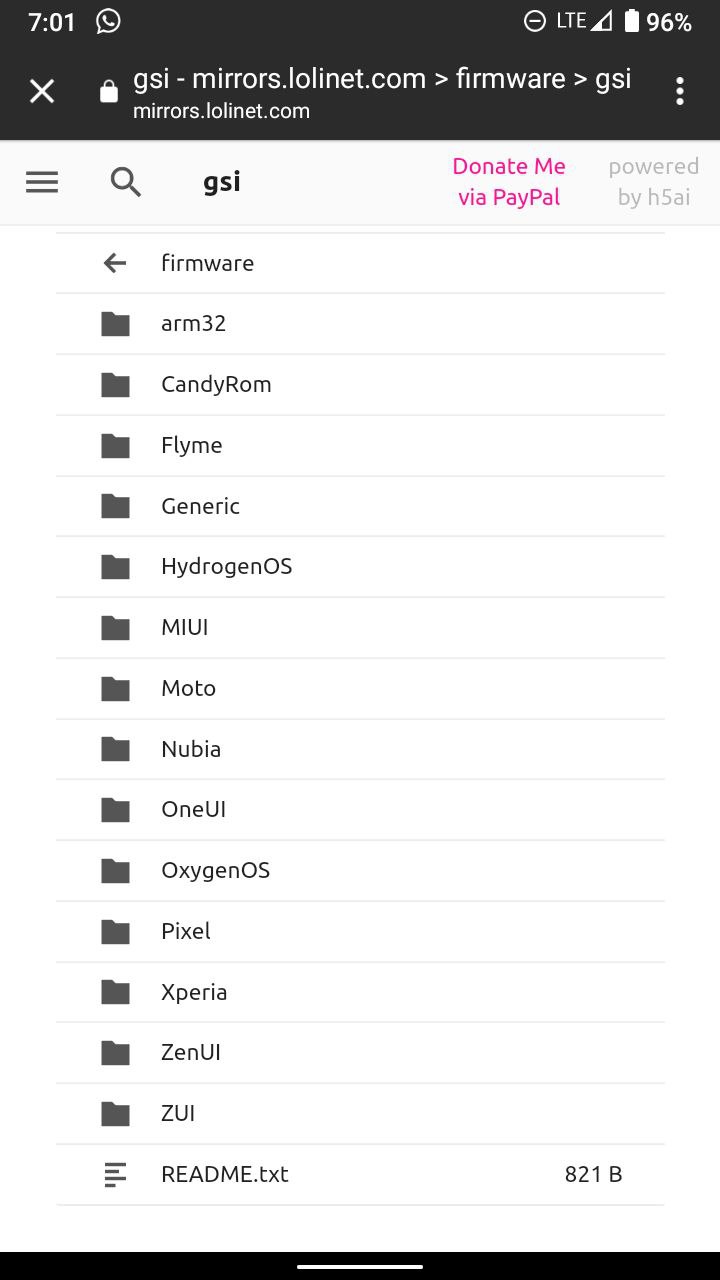This screenshot has width=720, height=1280.
Task: Go back via the firmware arrow icon
Action: coord(115,263)
